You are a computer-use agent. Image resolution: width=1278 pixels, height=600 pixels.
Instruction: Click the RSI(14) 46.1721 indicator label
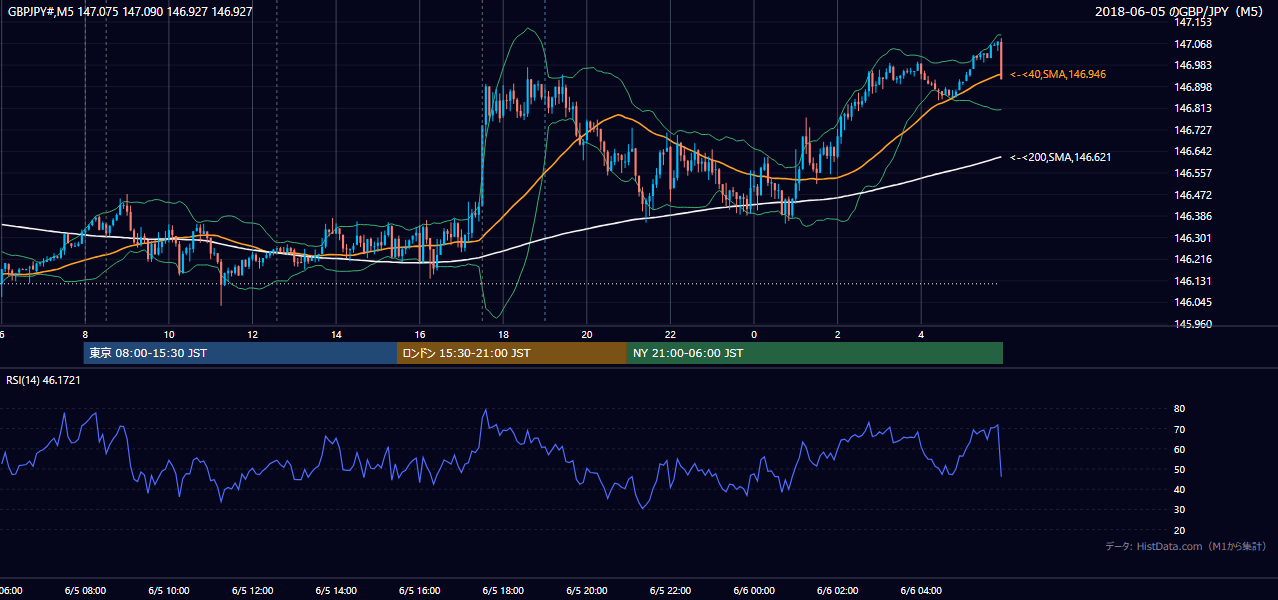43,380
